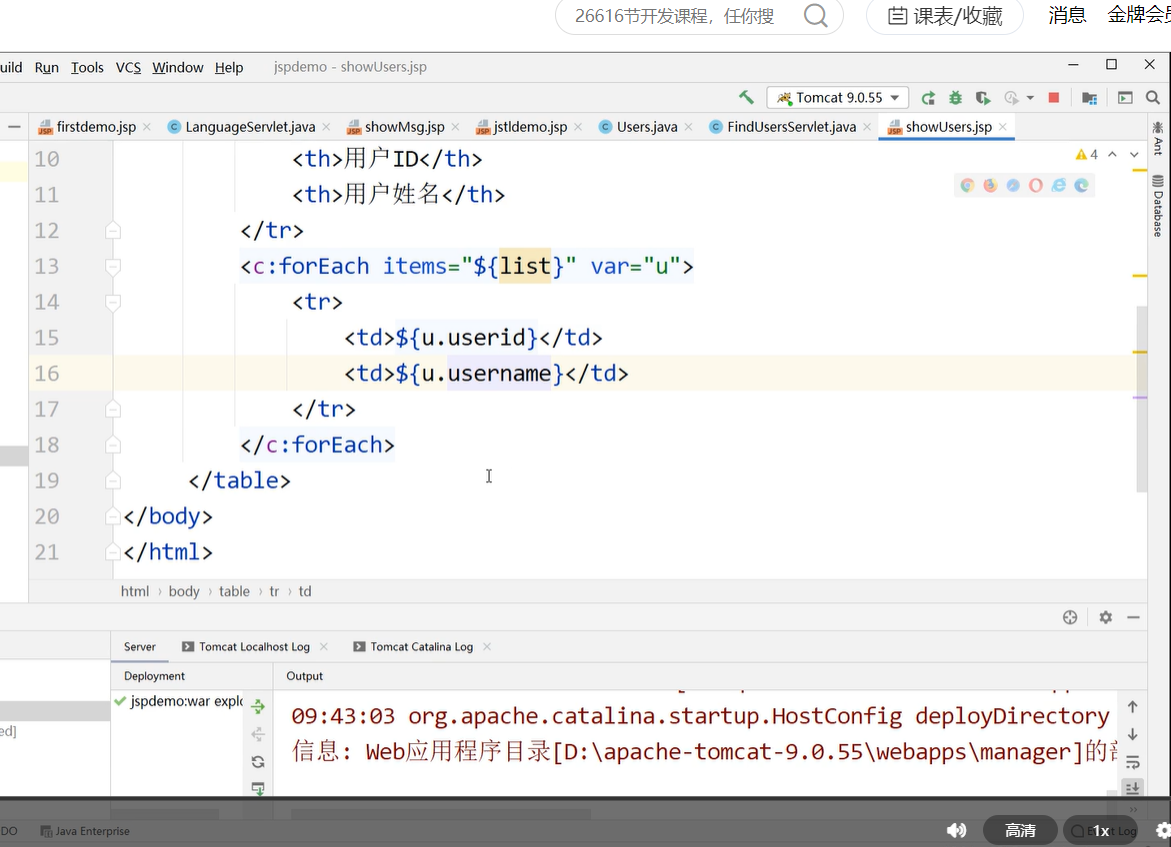This screenshot has width=1171, height=847.
Task: Toggle the fold marker at line 18
Action: (x=113, y=445)
